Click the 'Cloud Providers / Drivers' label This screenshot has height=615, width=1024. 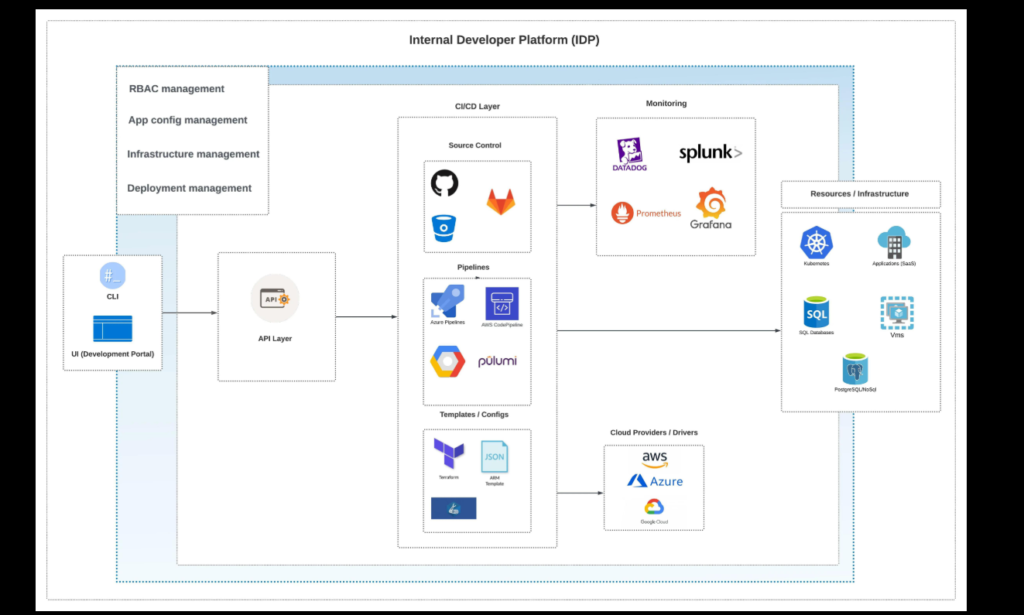pos(654,432)
